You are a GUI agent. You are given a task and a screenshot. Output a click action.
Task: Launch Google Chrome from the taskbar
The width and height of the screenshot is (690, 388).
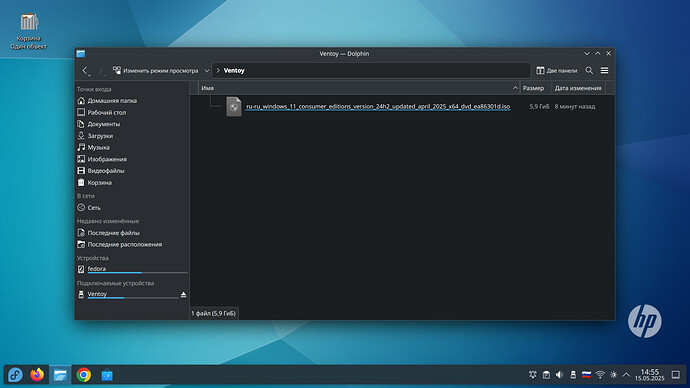pos(84,375)
